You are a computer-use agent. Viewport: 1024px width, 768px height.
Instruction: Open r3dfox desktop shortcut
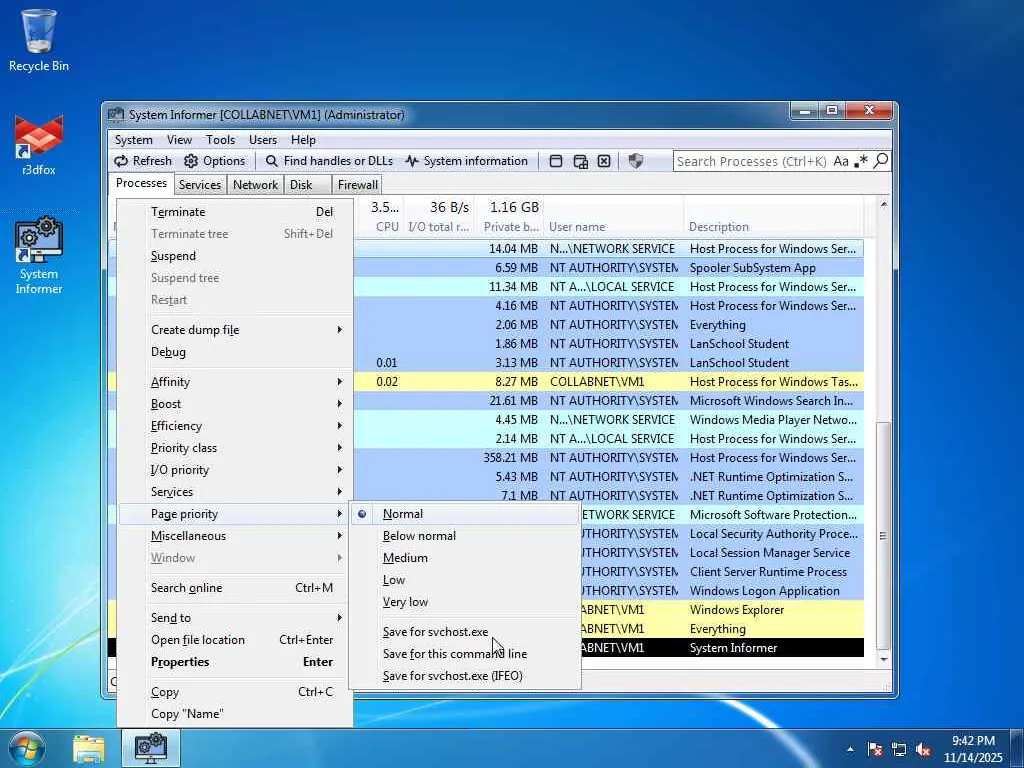coord(39,145)
